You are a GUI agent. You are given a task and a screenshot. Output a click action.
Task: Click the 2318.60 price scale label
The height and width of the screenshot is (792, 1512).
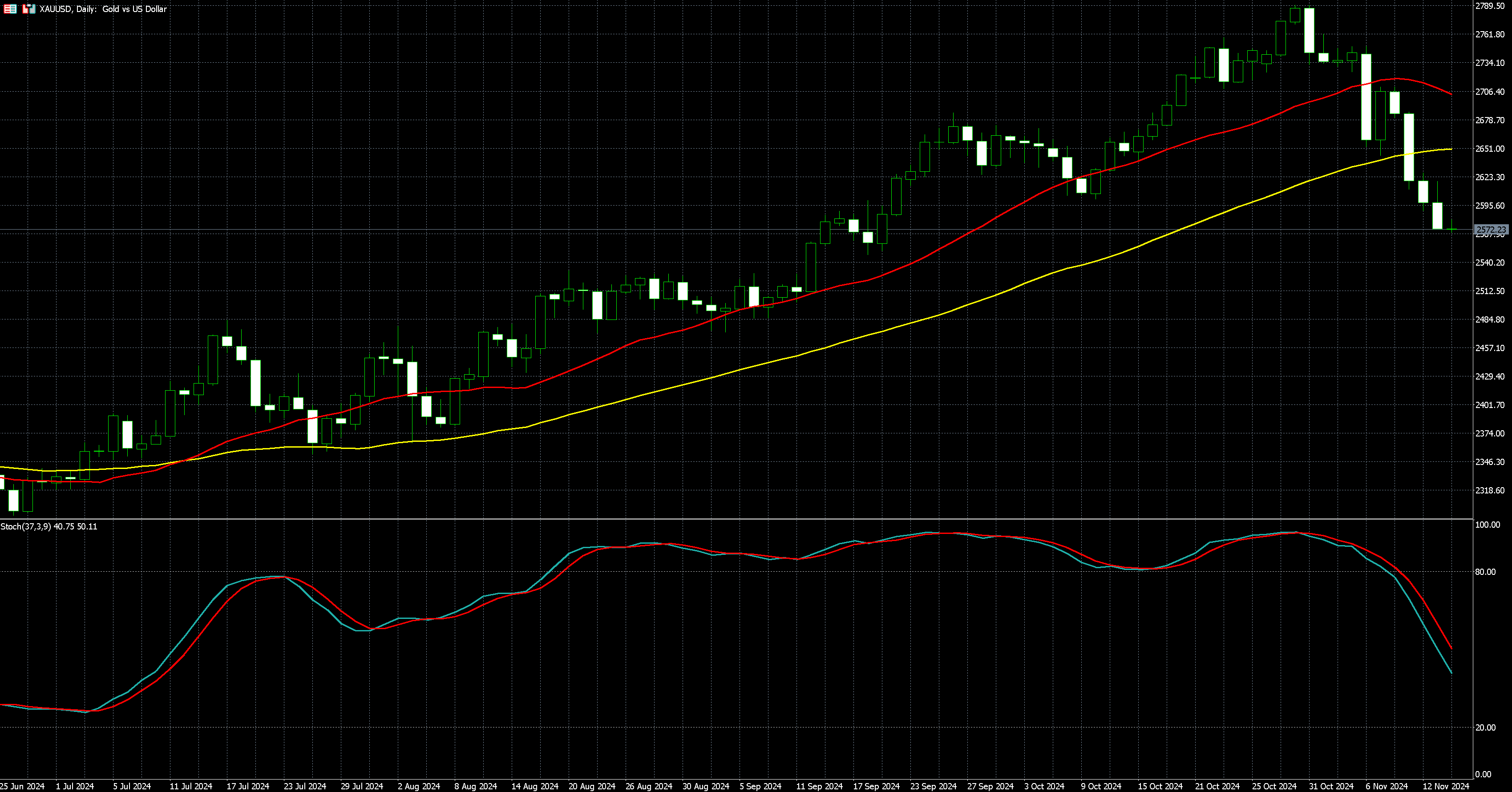[1490, 490]
